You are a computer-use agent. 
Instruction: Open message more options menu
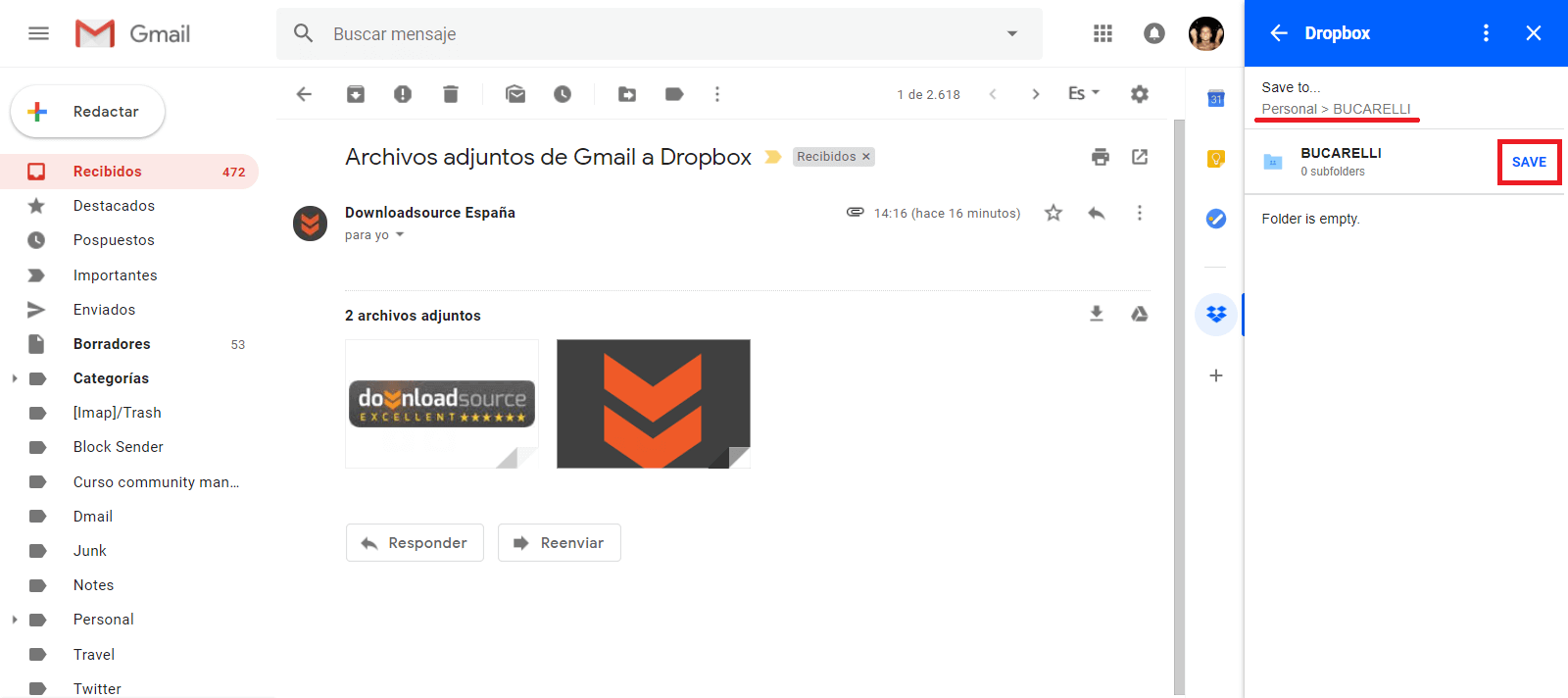[1140, 213]
